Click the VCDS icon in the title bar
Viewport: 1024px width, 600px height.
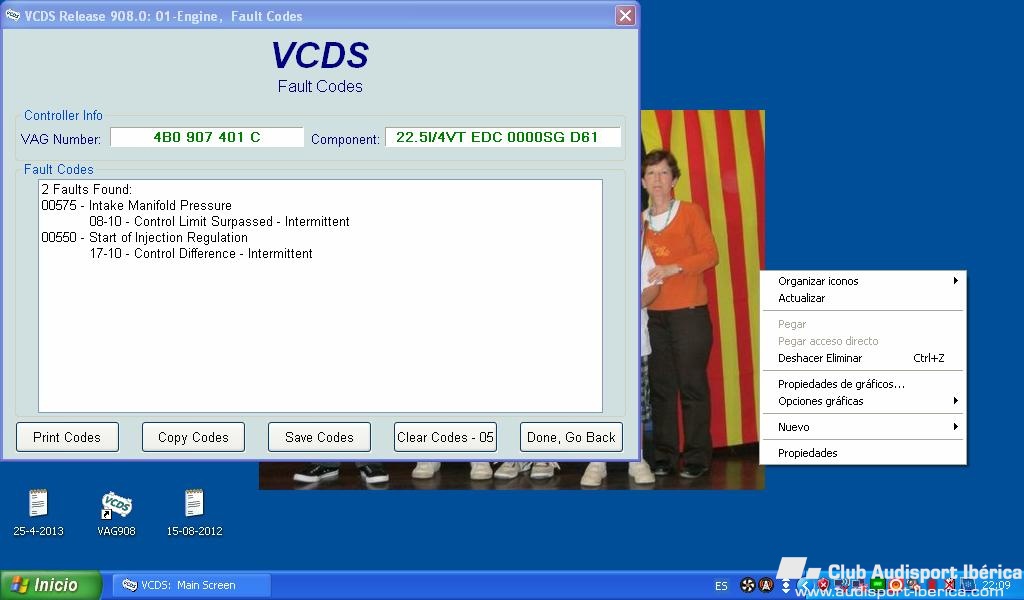[13, 15]
